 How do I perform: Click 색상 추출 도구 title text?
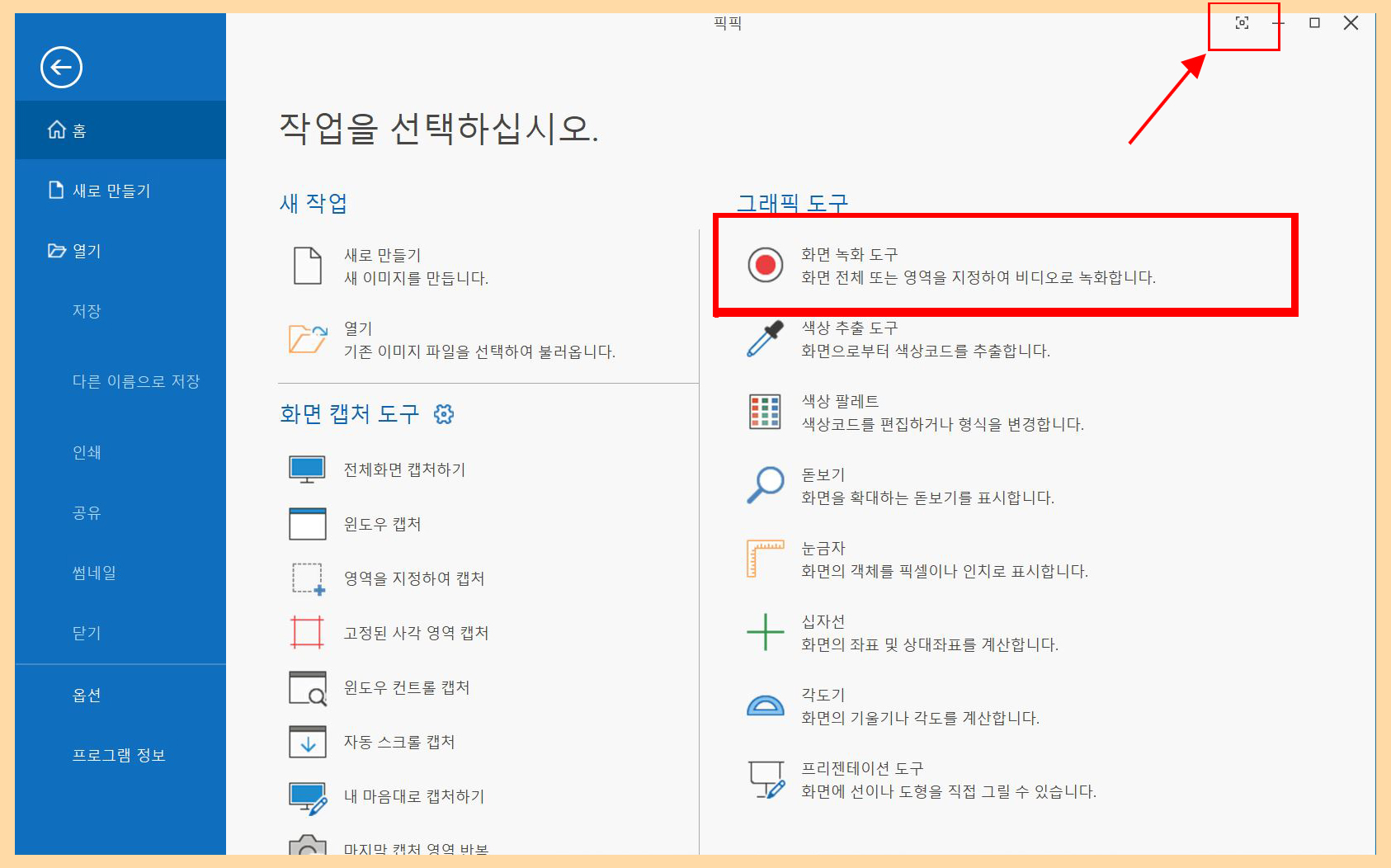[849, 328]
